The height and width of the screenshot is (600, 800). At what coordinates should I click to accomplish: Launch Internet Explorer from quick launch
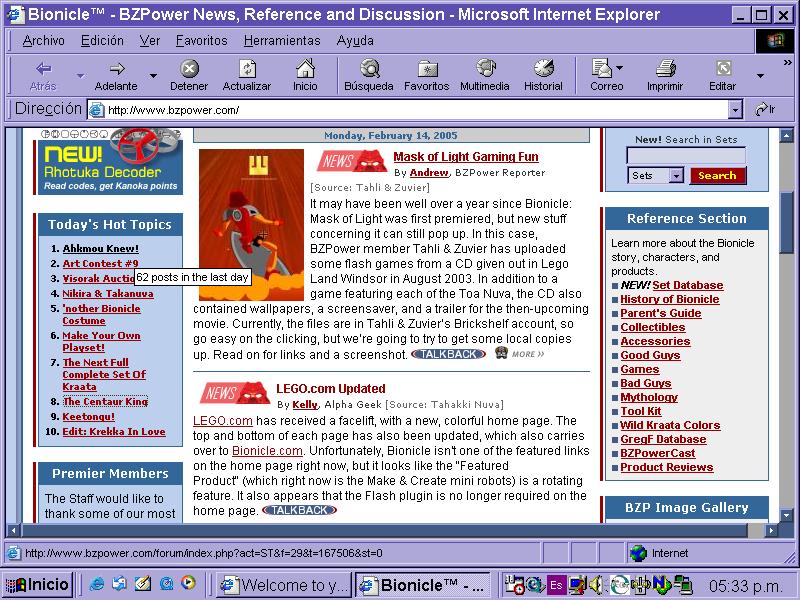pyautogui.click(x=96, y=584)
